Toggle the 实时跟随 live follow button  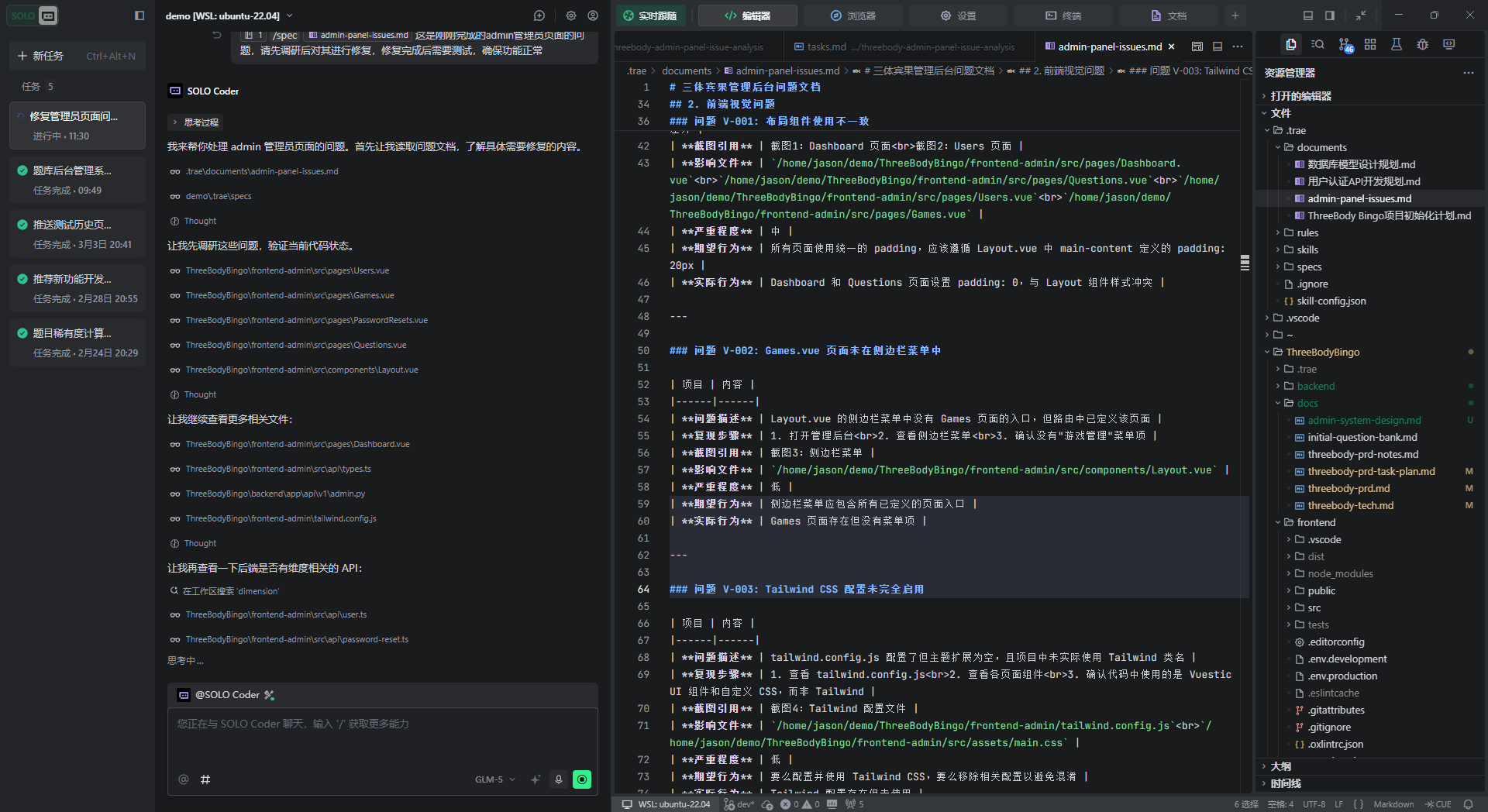pos(651,15)
